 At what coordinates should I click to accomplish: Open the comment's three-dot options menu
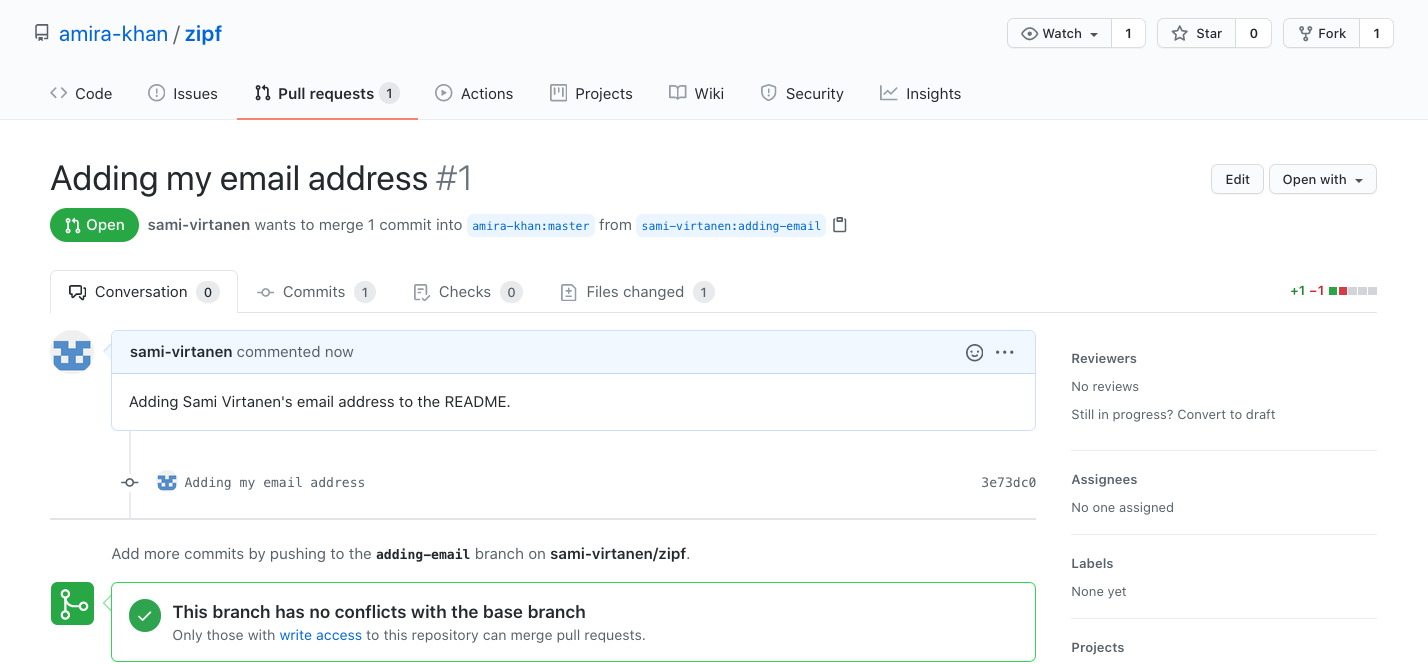(x=1005, y=352)
